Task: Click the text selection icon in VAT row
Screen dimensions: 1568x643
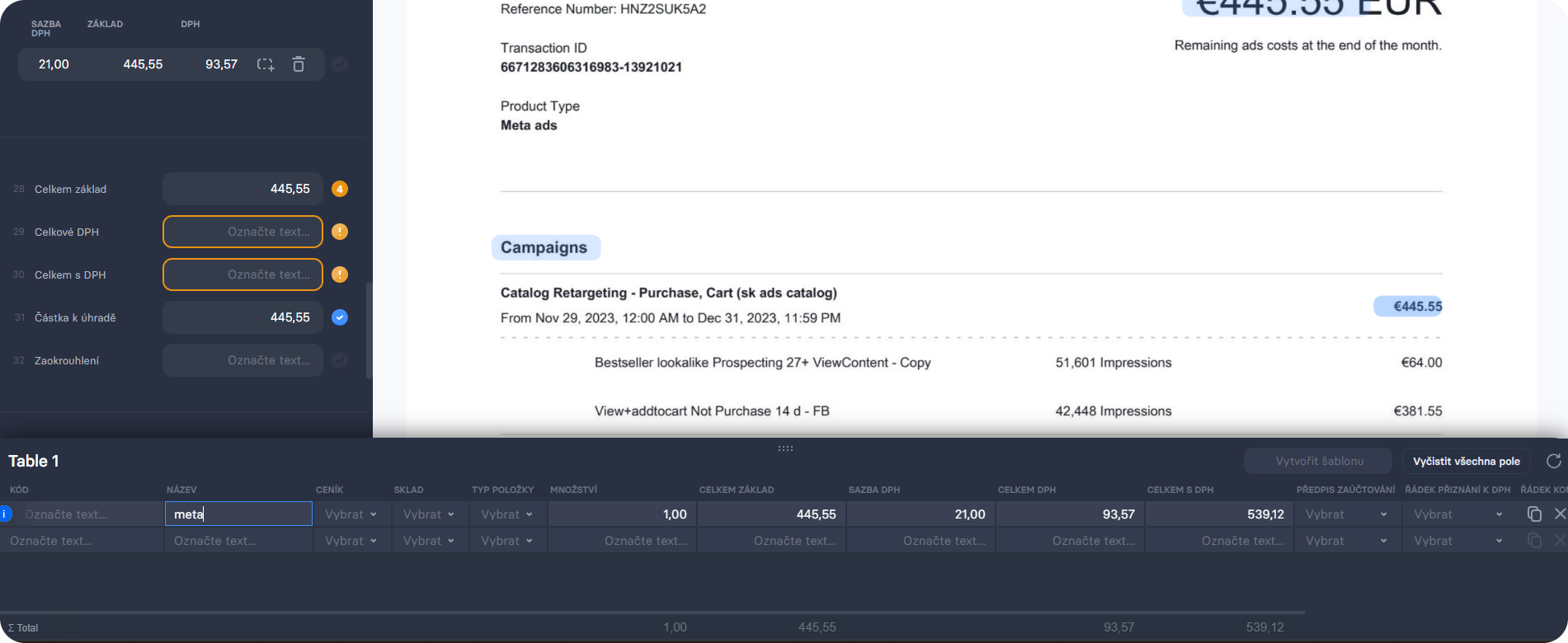Action: pos(266,64)
